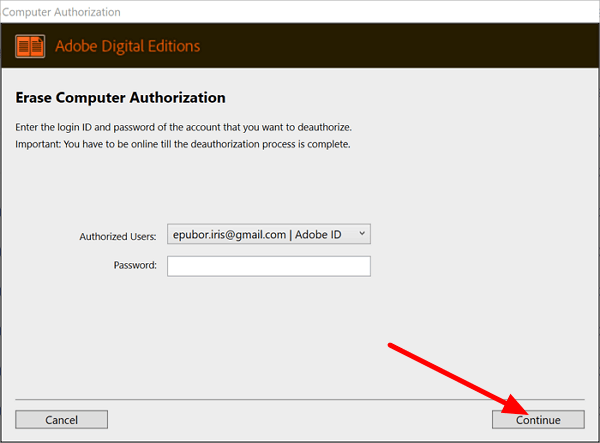The width and height of the screenshot is (600, 443).
Task: Click the line starting "Enter the login ID"
Action: tap(183, 127)
